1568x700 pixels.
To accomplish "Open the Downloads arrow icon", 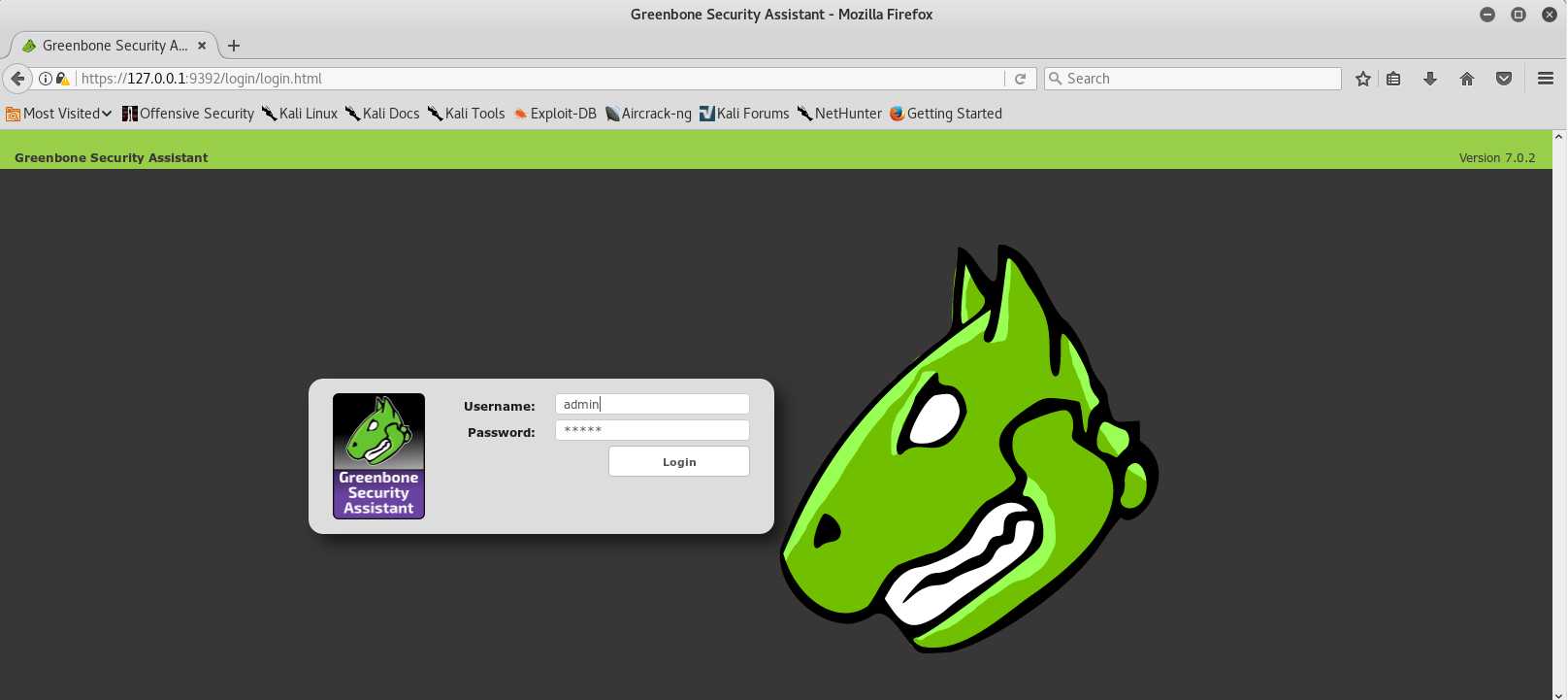I will (1430, 79).
